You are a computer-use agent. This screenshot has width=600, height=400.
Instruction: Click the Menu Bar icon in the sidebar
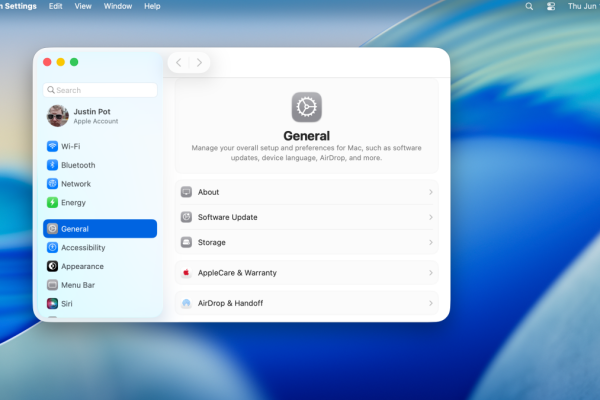[x=52, y=285]
